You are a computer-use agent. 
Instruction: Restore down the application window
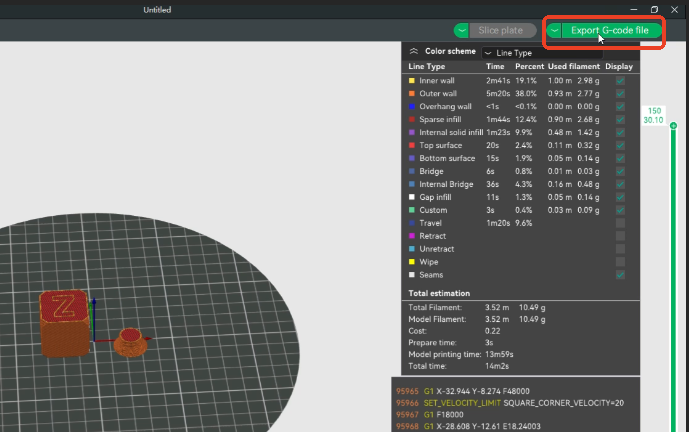(654, 10)
